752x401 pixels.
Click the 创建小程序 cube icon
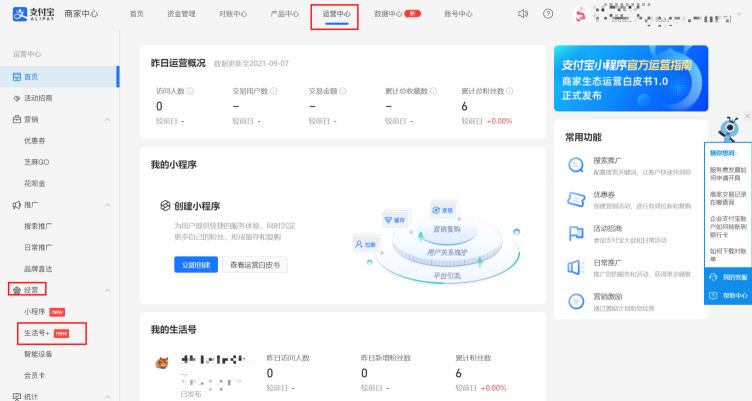coord(165,206)
